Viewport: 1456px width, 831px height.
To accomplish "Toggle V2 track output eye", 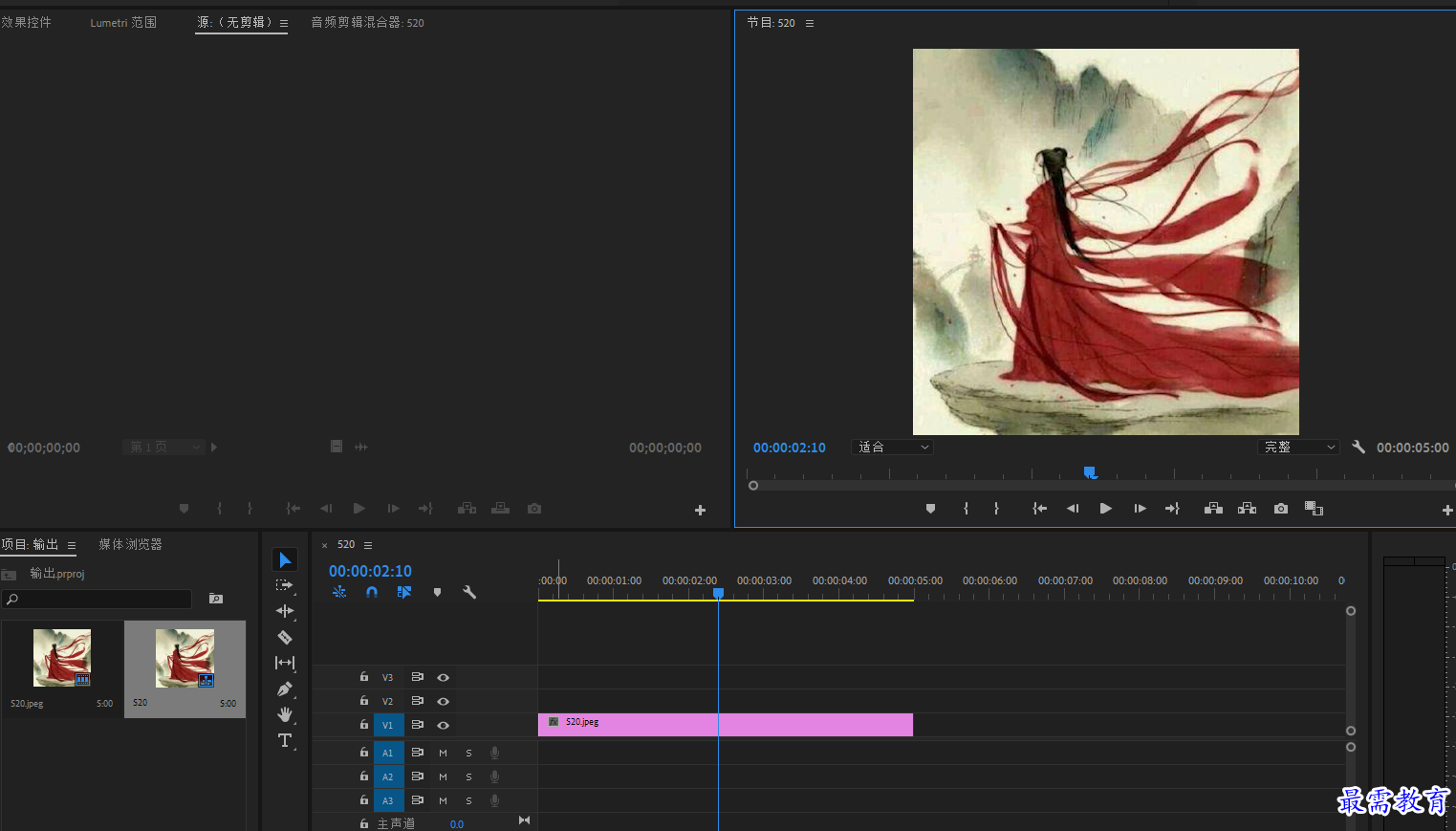I will pos(443,701).
